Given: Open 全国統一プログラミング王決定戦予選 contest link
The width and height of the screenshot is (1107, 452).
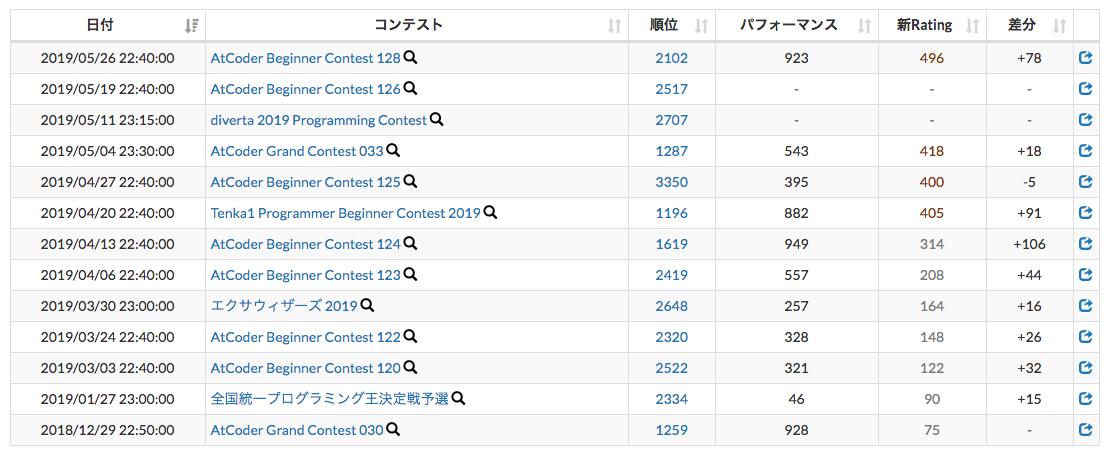Looking at the screenshot, I should point(330,400).
